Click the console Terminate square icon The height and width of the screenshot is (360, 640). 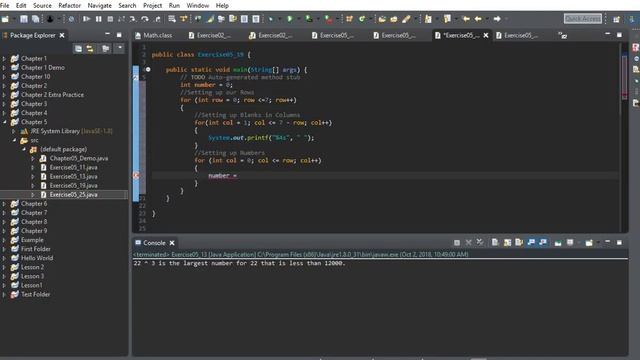[x=457, y=243]
